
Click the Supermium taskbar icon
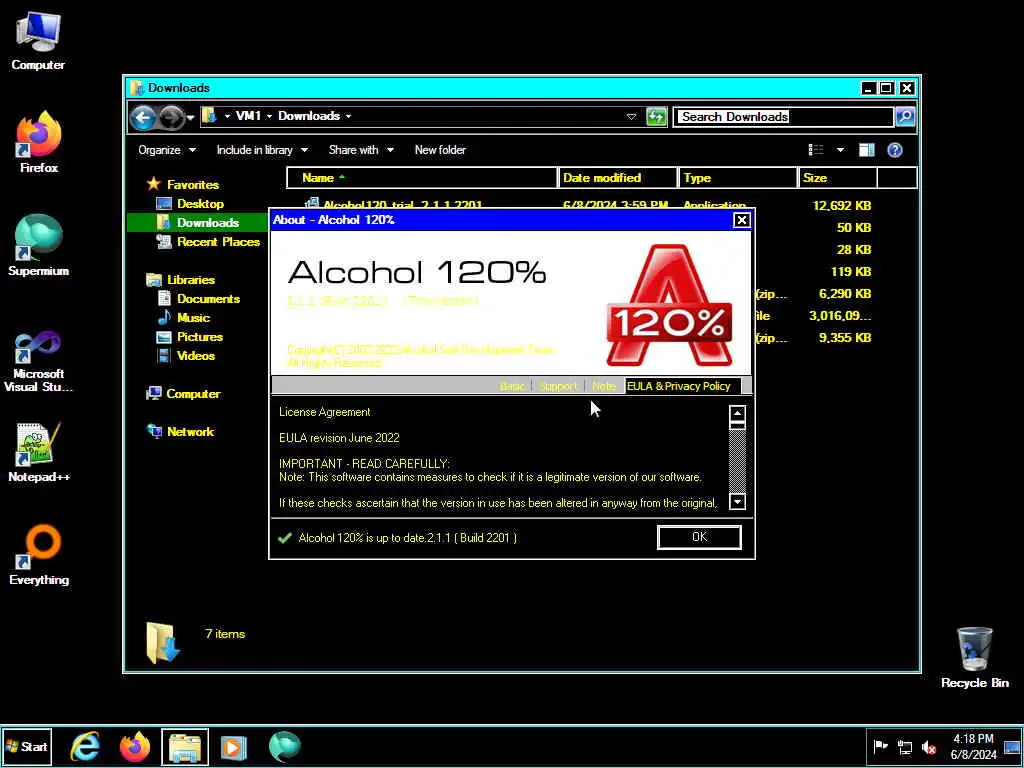(x=284, y=746)
